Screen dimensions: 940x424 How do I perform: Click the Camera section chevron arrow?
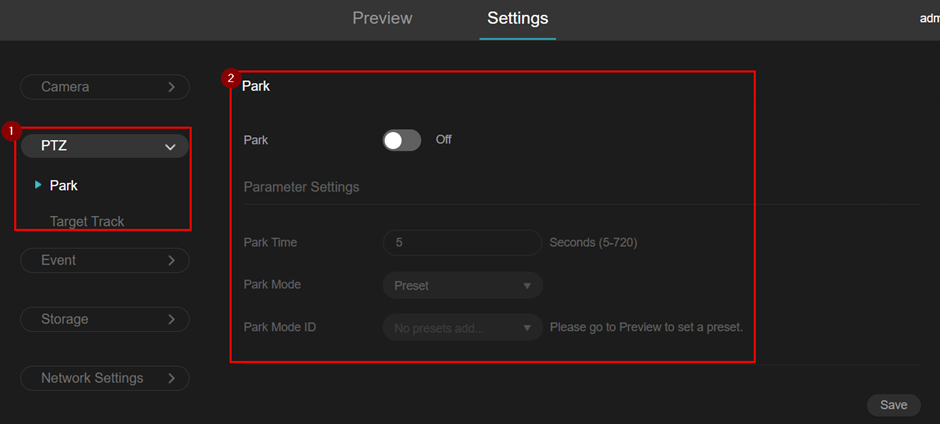tap(171, 87)
